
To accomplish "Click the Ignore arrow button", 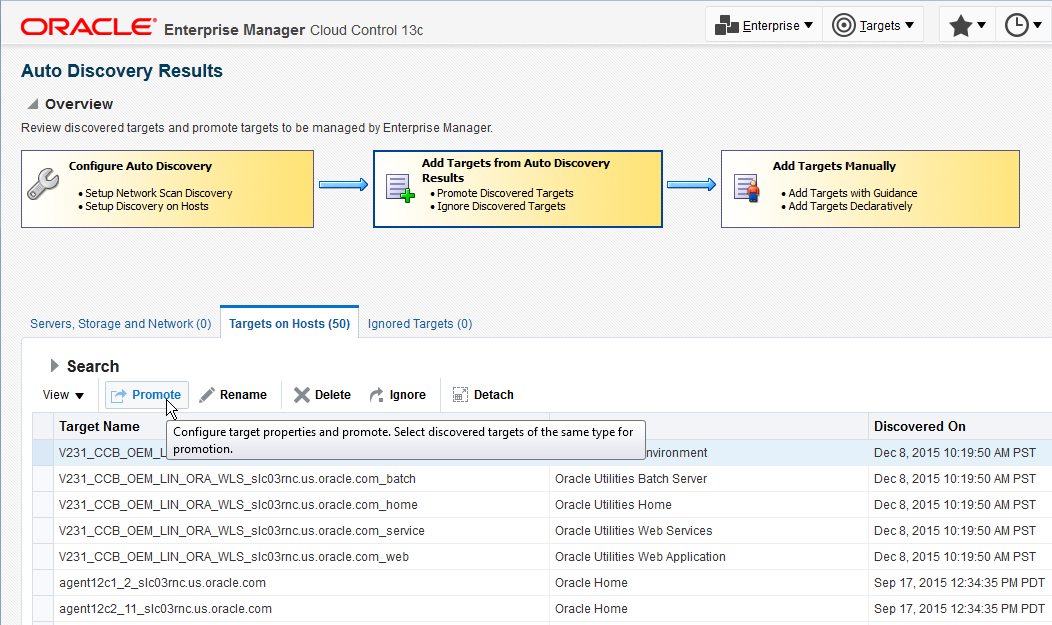I will point(398,395).
